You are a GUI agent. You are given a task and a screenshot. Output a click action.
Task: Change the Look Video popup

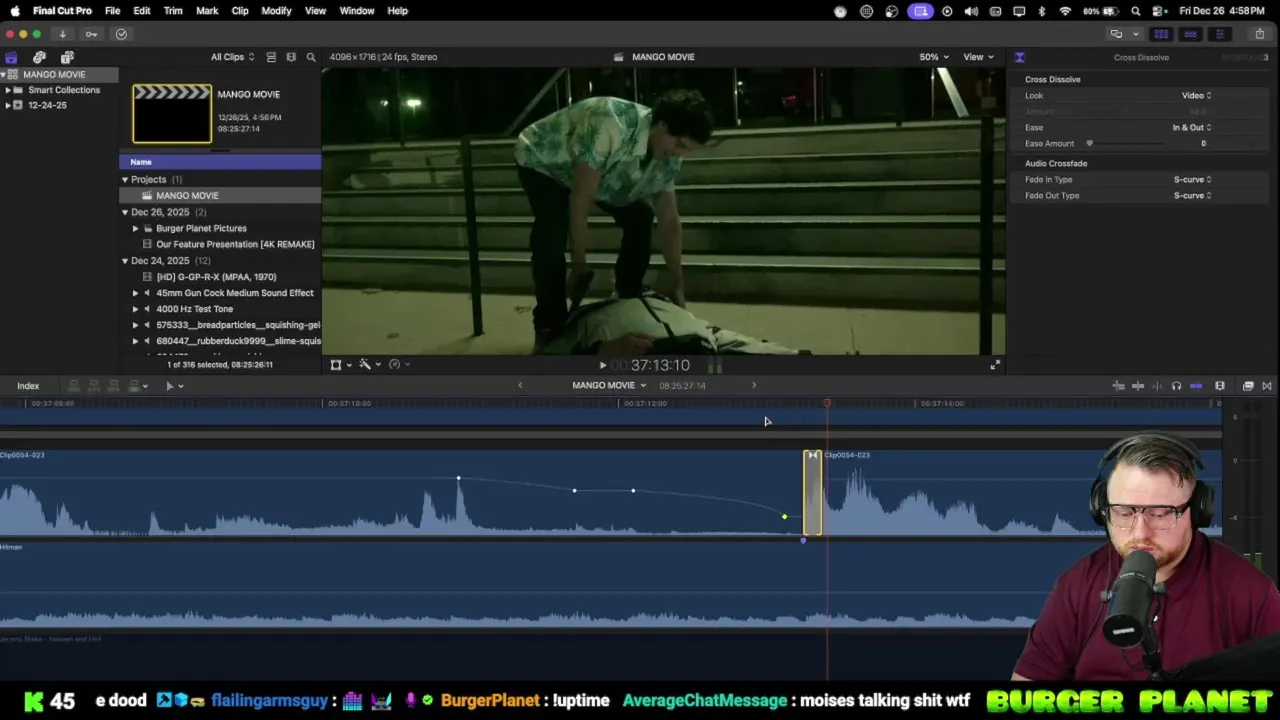pos(1196,96)
